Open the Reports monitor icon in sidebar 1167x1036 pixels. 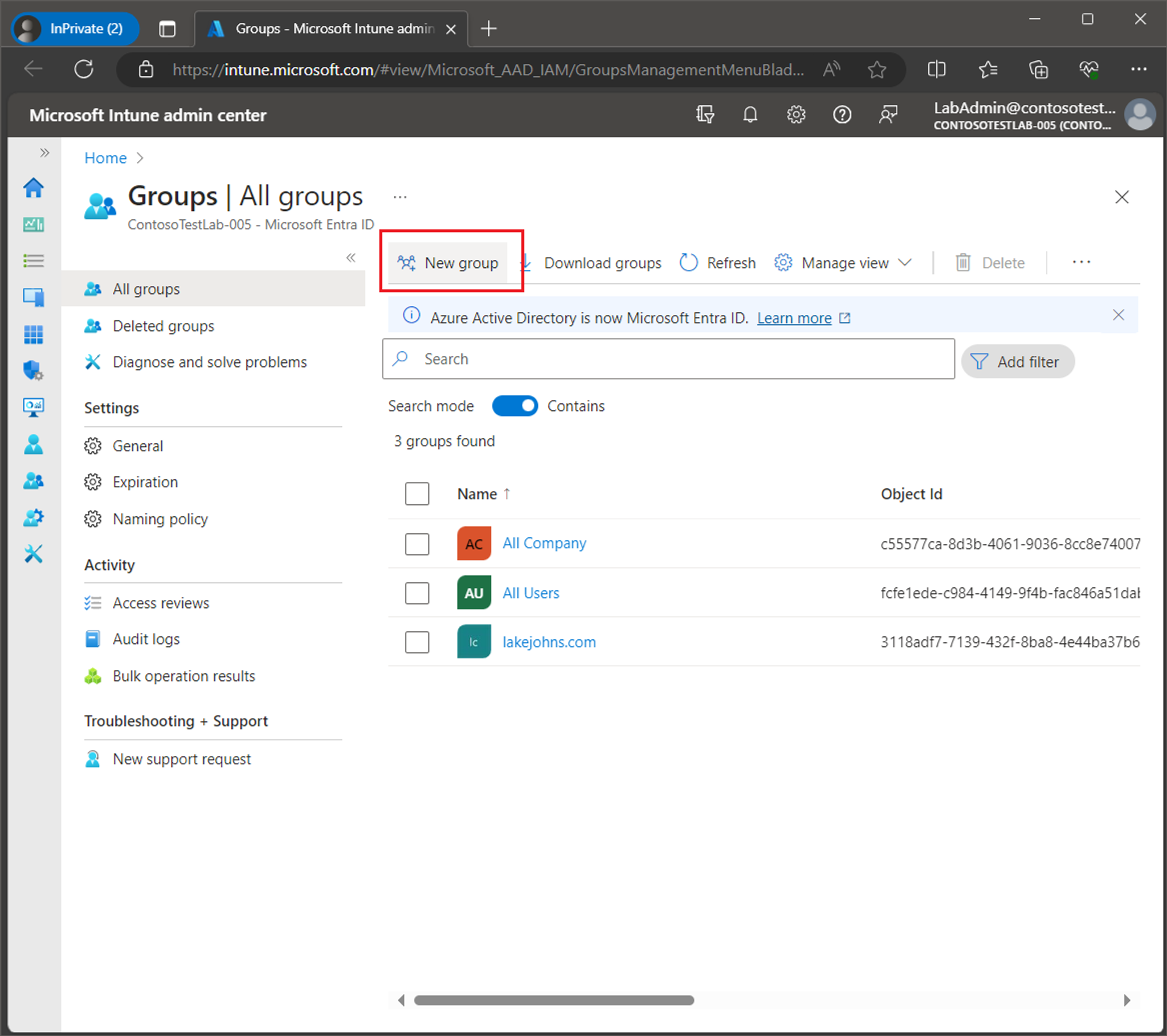(33, 407)
